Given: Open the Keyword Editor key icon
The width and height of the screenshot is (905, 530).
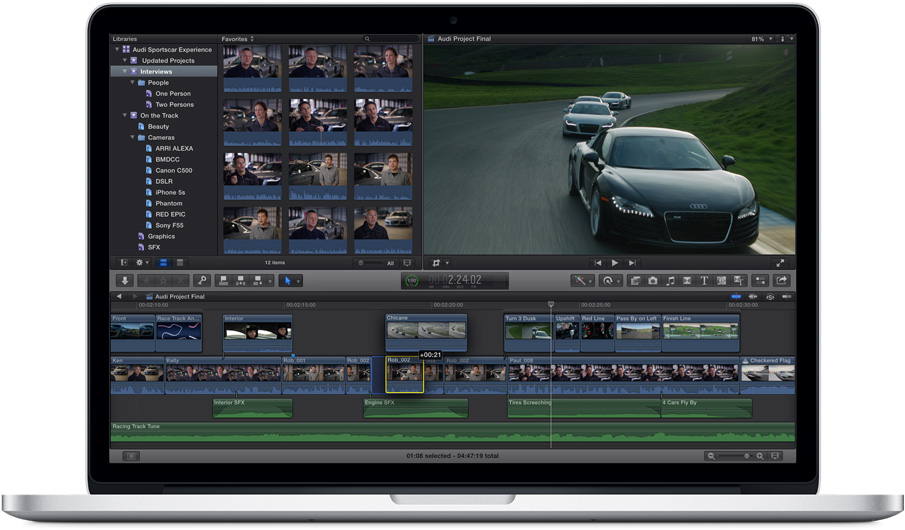Looking at the screenshot, I should (x=201, y=281).
